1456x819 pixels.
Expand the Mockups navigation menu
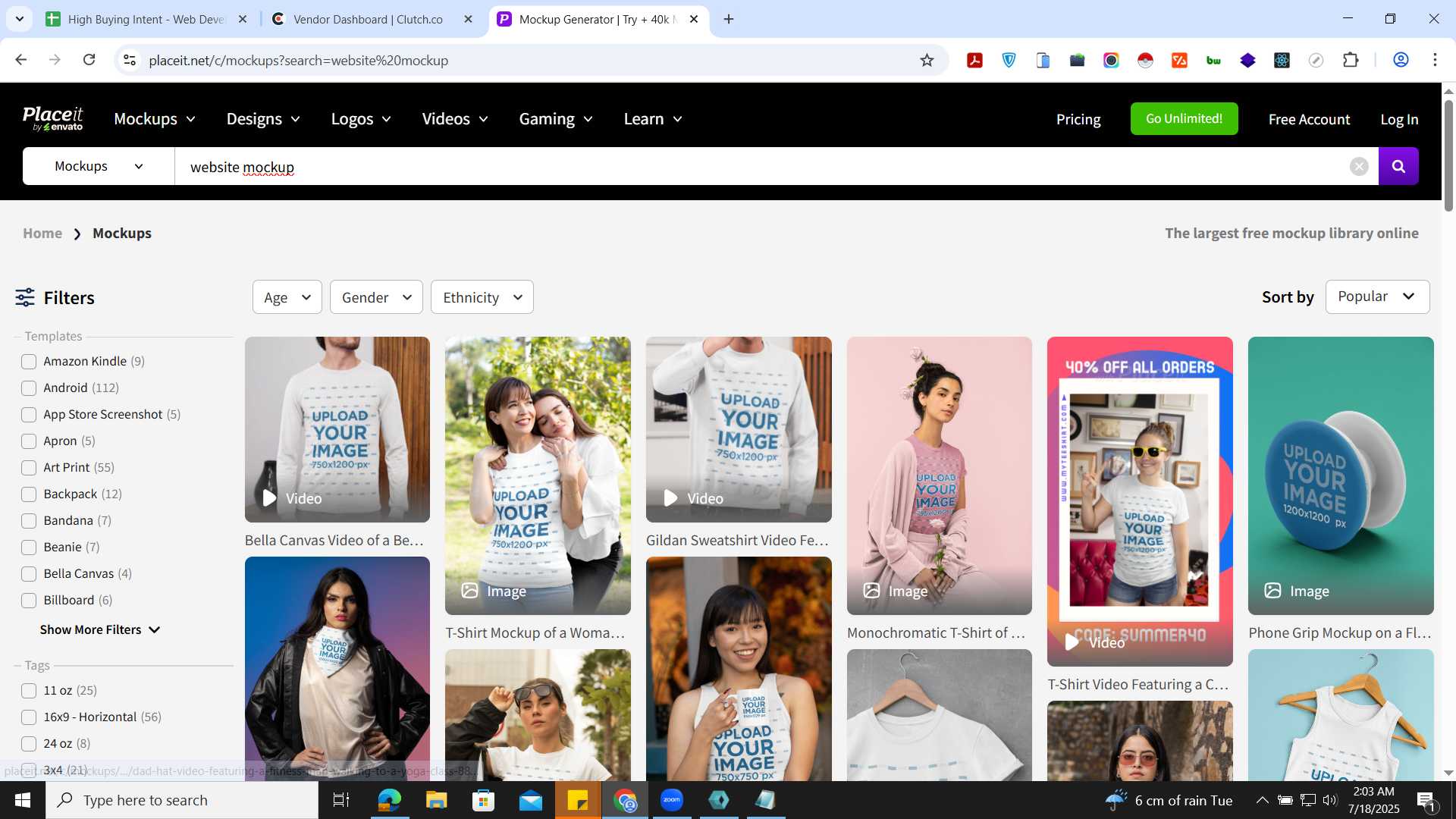[155, 119]
